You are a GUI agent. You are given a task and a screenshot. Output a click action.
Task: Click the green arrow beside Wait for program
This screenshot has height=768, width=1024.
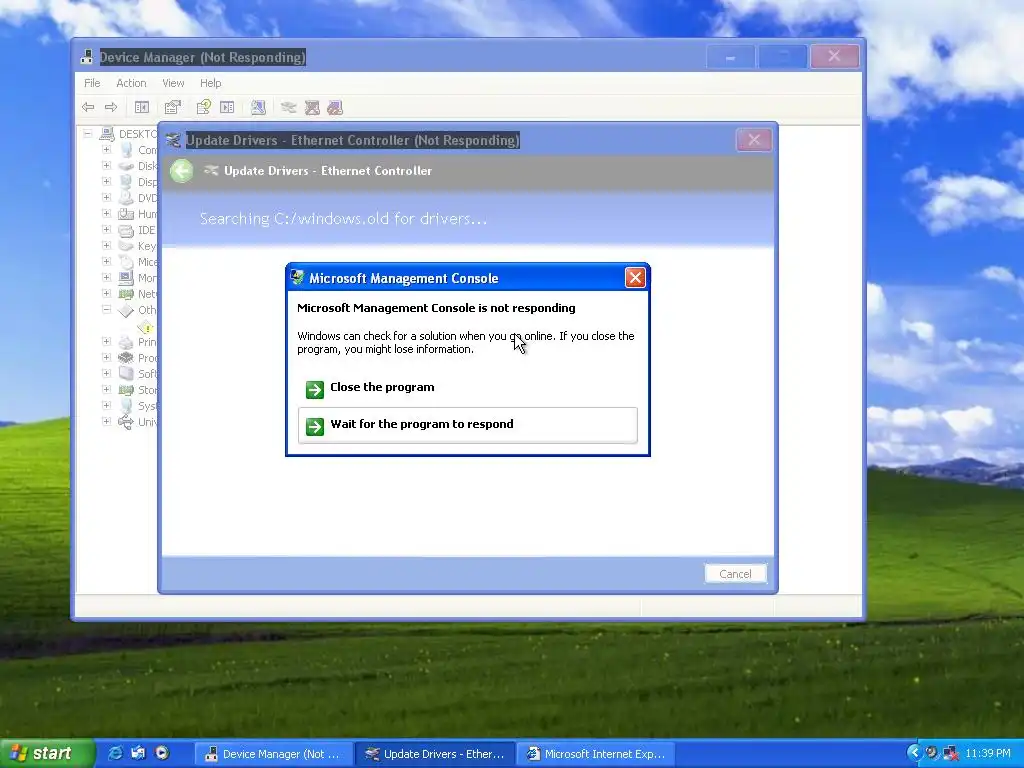point(315,426)
